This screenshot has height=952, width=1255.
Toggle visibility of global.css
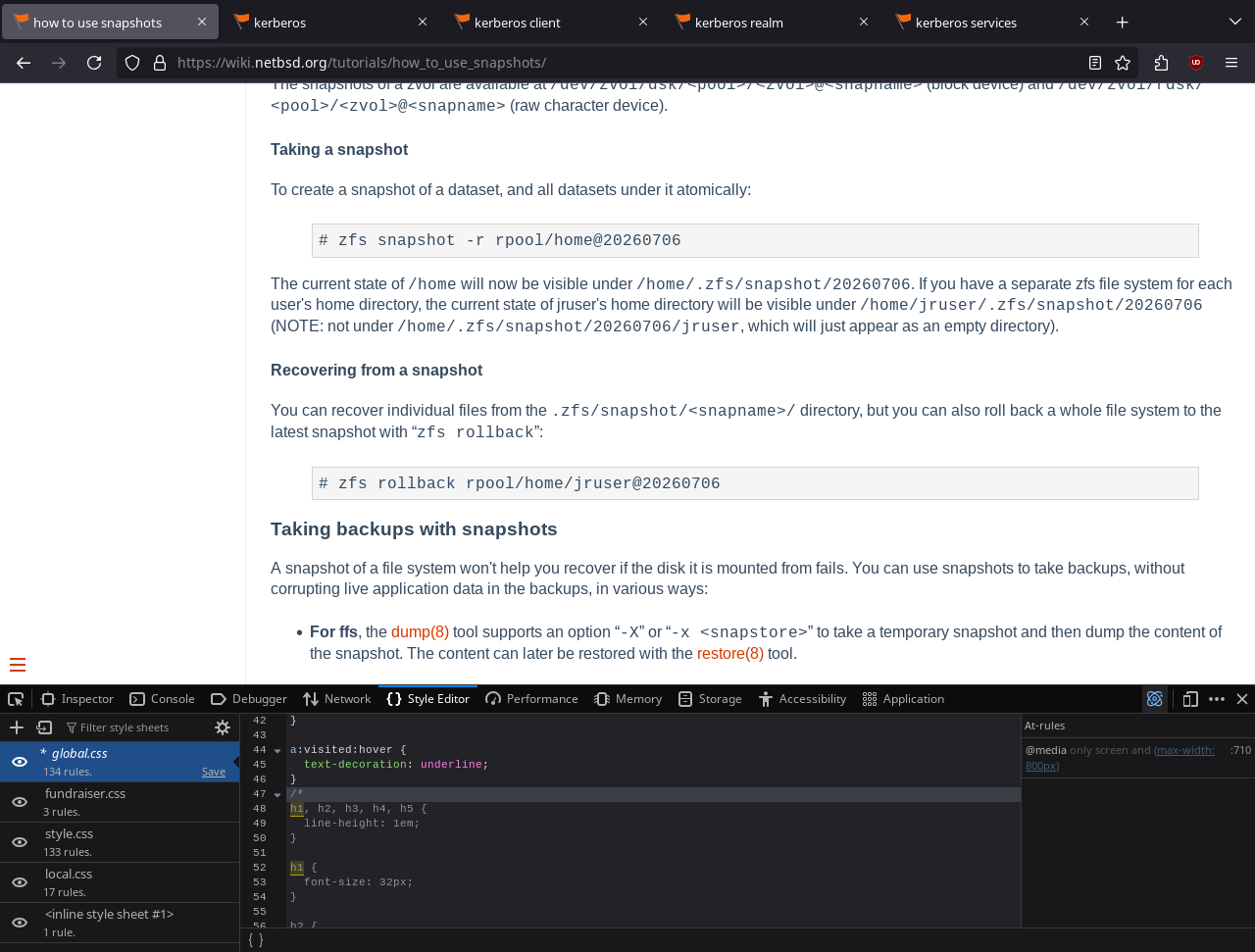click(20, 762)
